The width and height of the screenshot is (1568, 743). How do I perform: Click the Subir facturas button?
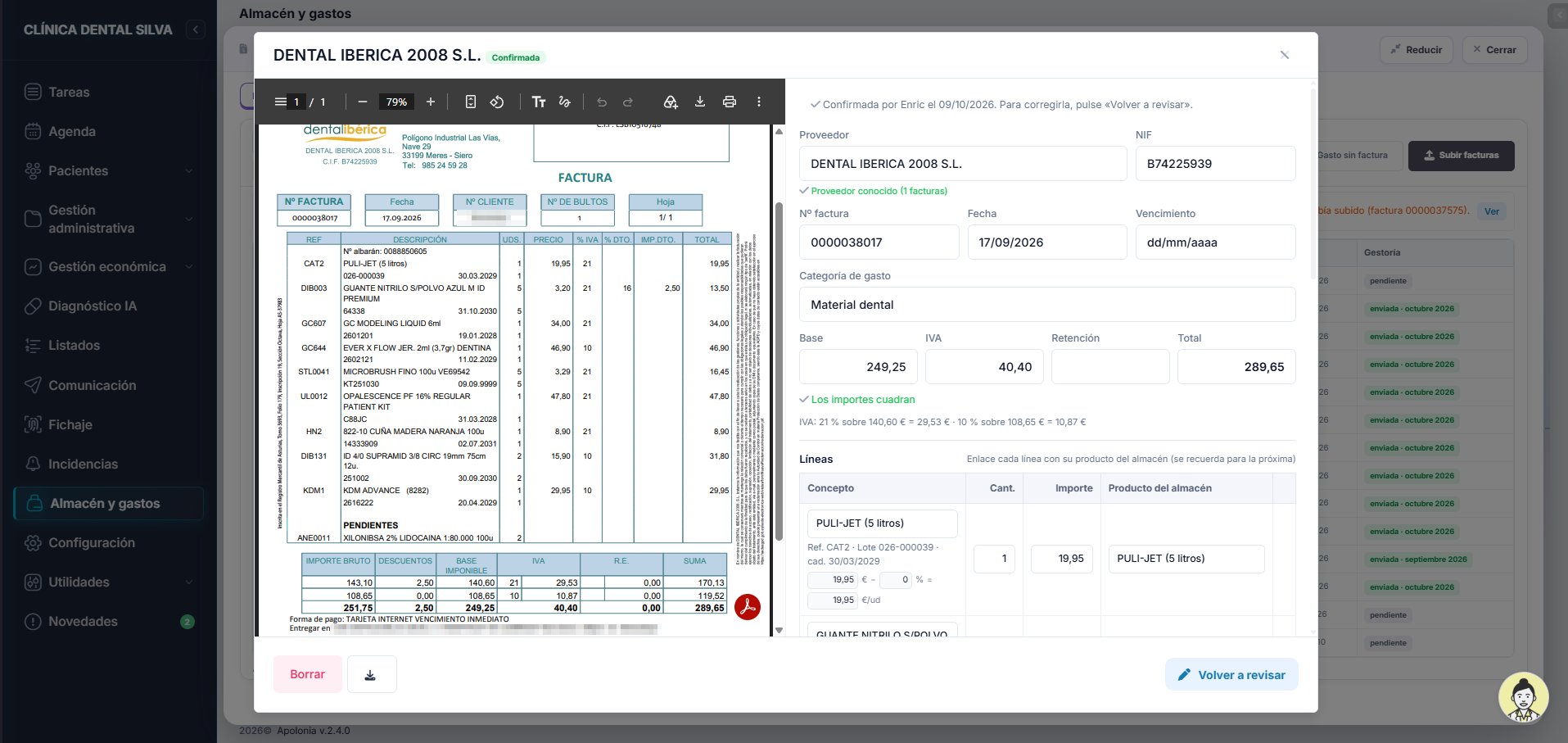point(1462,156)
